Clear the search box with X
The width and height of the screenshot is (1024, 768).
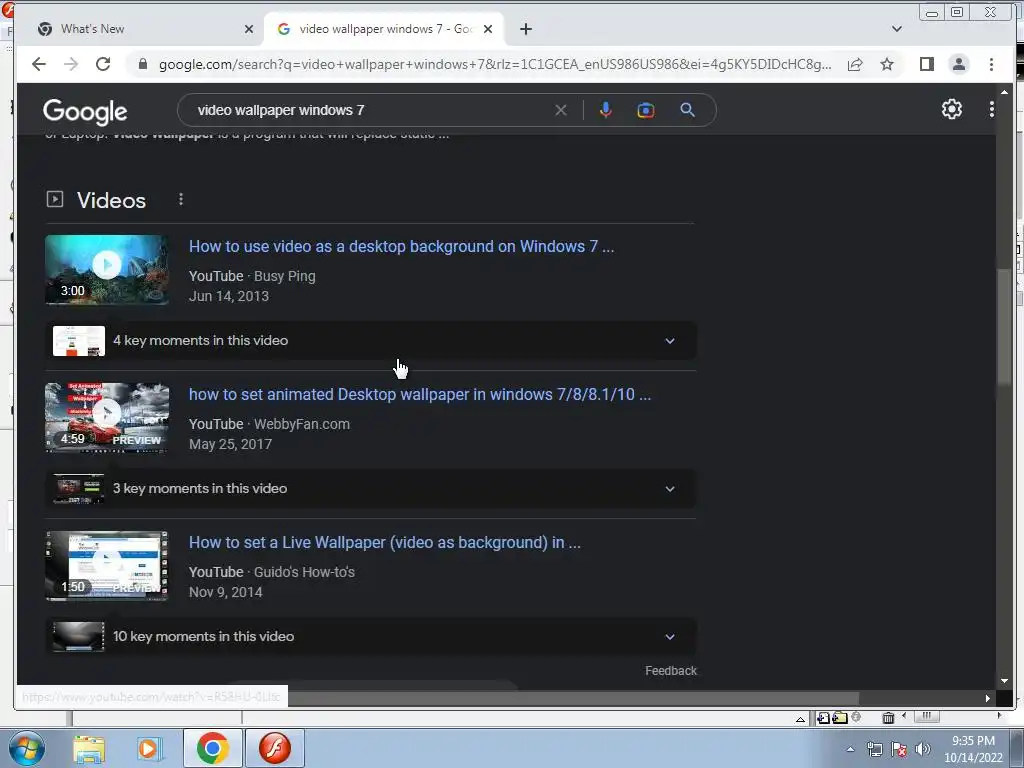coord(560,110)
